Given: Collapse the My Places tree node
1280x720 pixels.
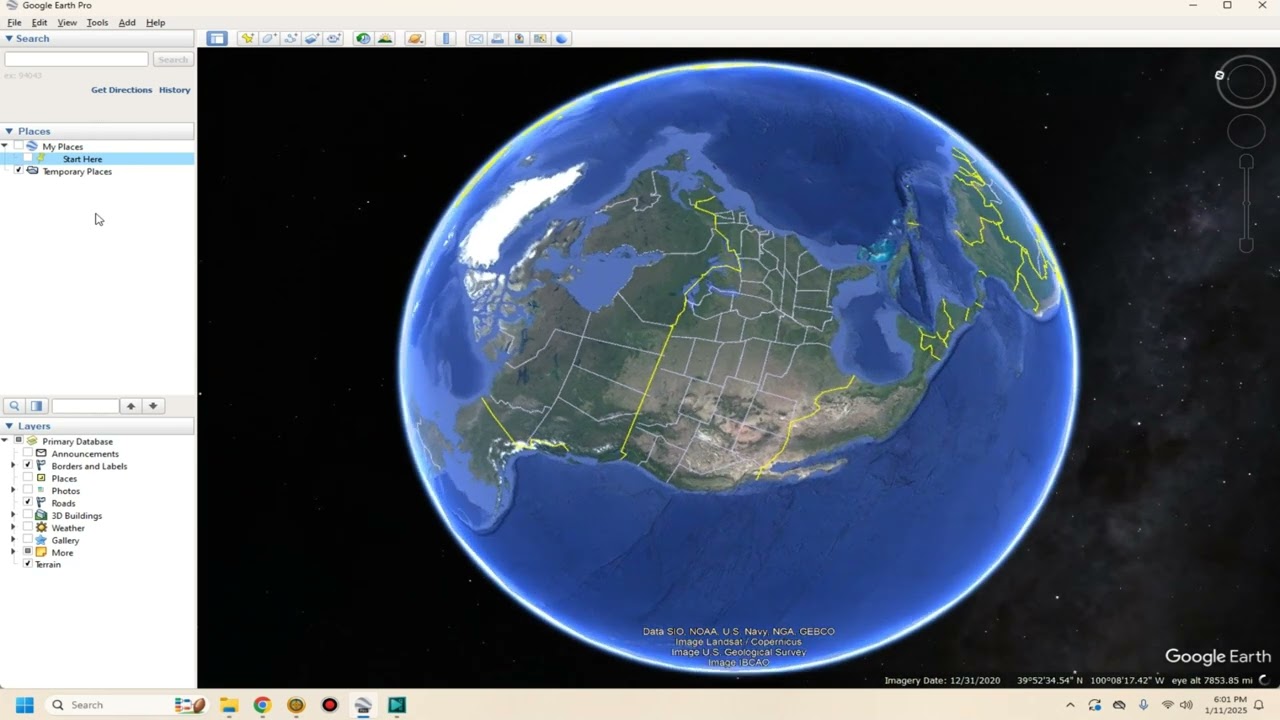Looking at the screenshot, I should click(x=5, y=146).
